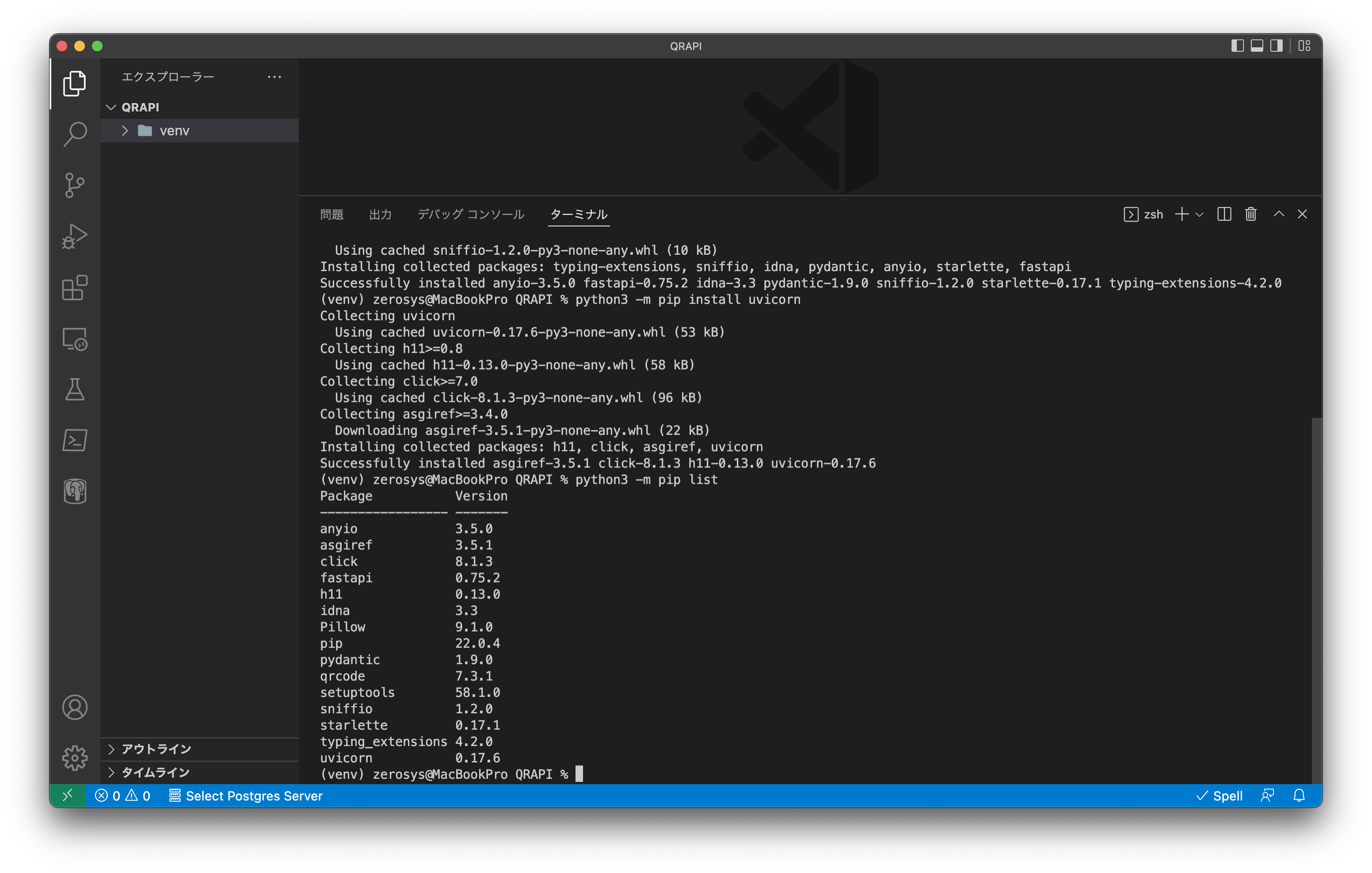Image resolution: width=1372 pixels, height=873 pixels.
Task: Click the 'qrcode' package row
Action: (406, 676)
